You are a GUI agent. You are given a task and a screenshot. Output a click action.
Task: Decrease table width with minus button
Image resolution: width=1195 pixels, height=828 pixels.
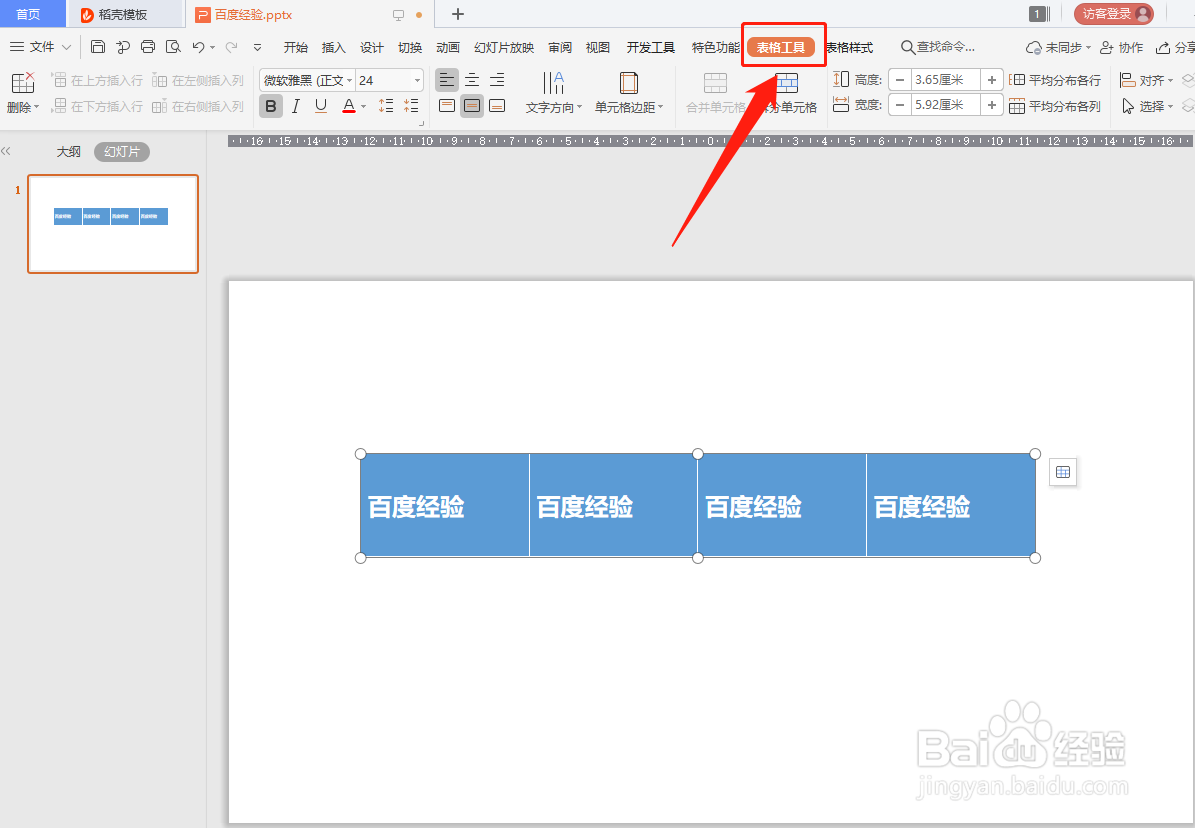(x=900, y=105)
